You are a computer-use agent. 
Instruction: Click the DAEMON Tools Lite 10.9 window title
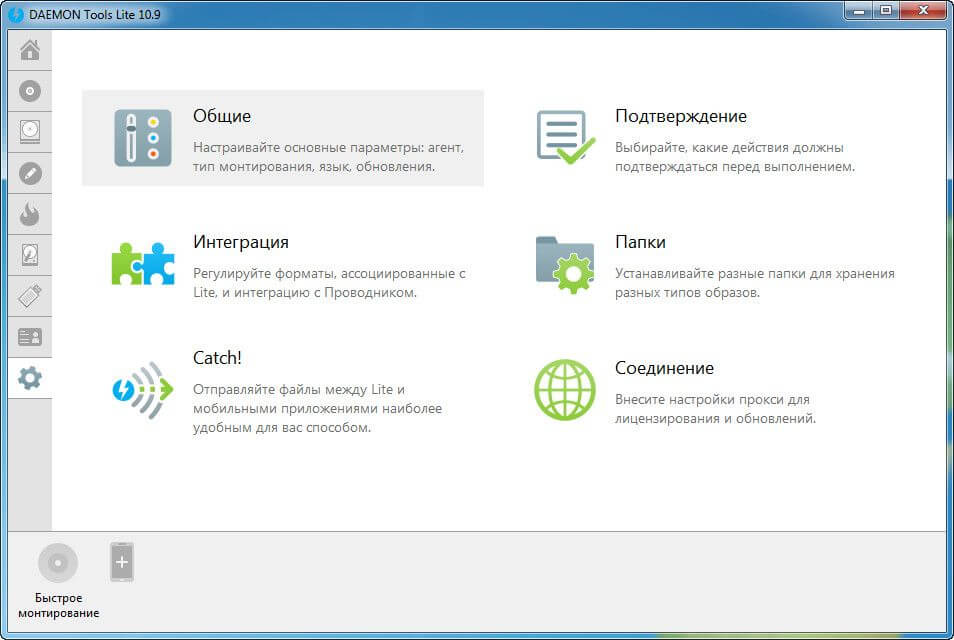[95, 14]
